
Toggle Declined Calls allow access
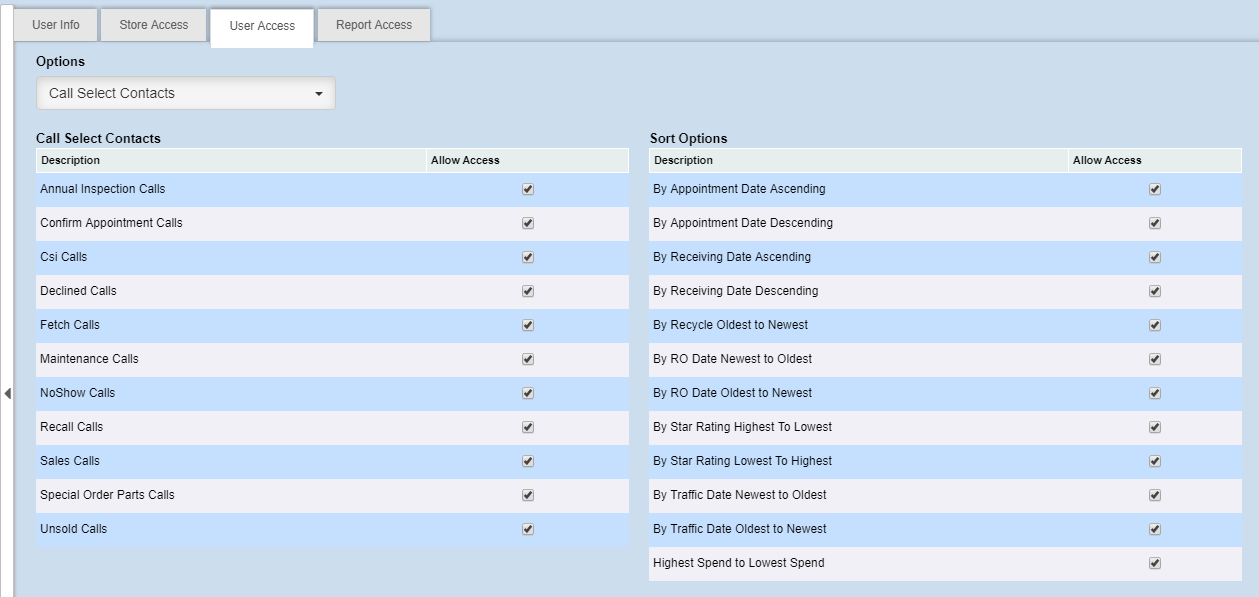(528, 291)
